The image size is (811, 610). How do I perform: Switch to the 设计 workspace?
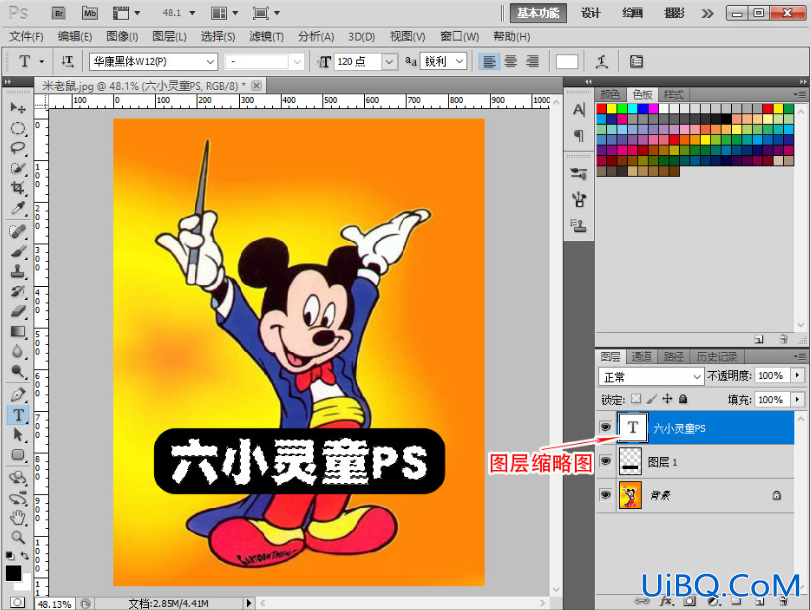coord(590,13)
